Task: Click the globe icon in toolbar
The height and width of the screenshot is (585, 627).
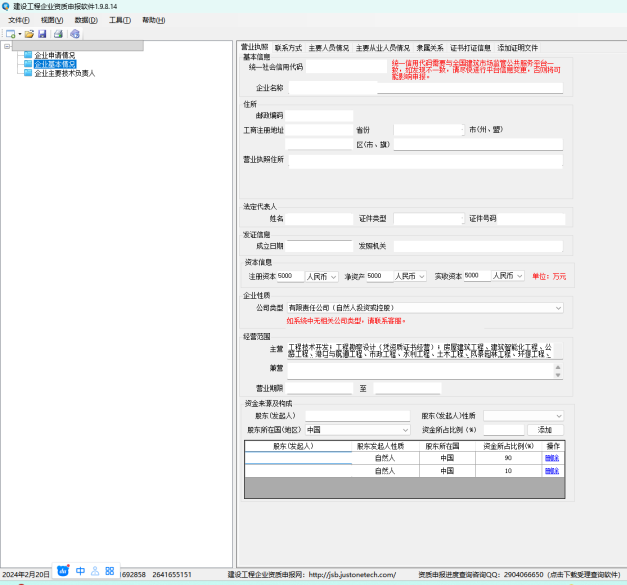Action: point(75,34)
